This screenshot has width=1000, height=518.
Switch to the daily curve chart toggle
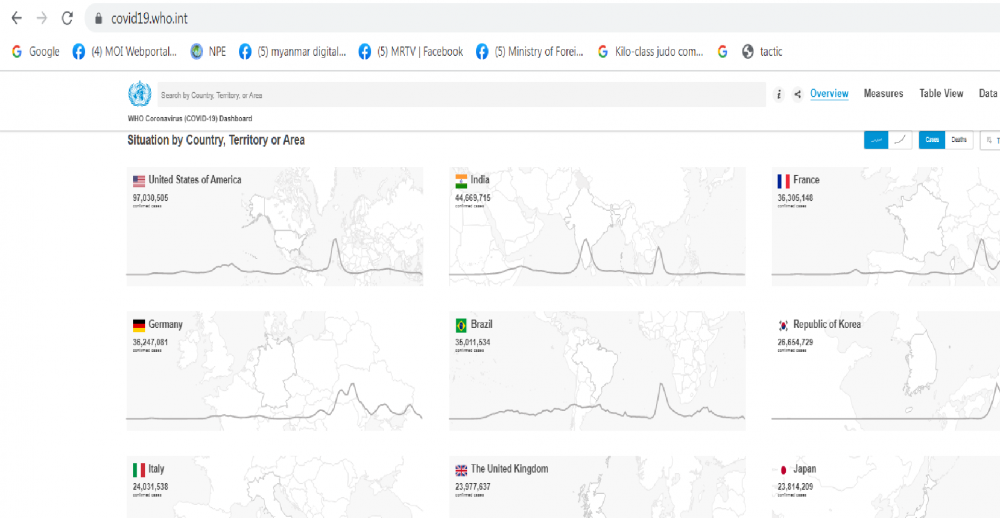pyautogui.click(x=875, y=140)
